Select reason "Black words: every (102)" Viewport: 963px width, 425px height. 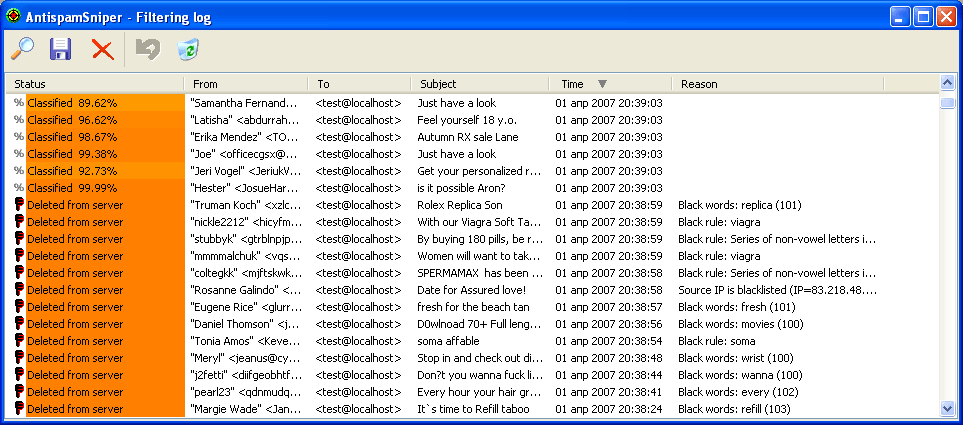738,392
